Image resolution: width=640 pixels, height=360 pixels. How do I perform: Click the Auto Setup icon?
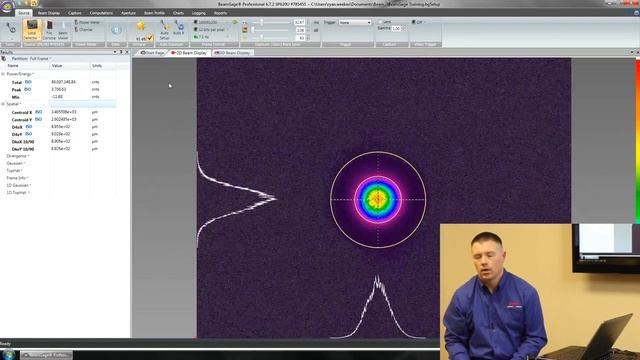click(164, 29)
